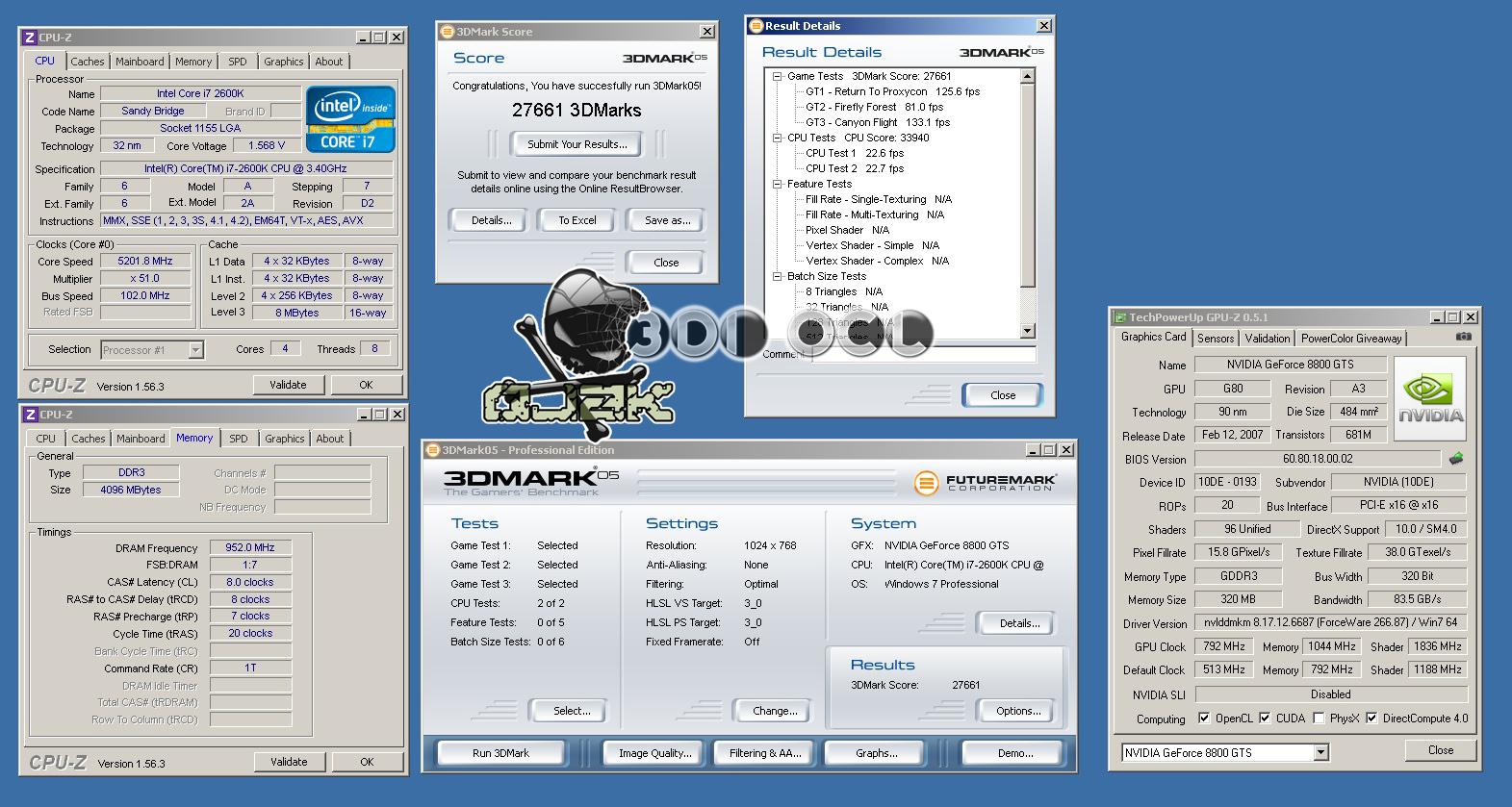Click the GPU-Z screenshot camera icon

1463,337
